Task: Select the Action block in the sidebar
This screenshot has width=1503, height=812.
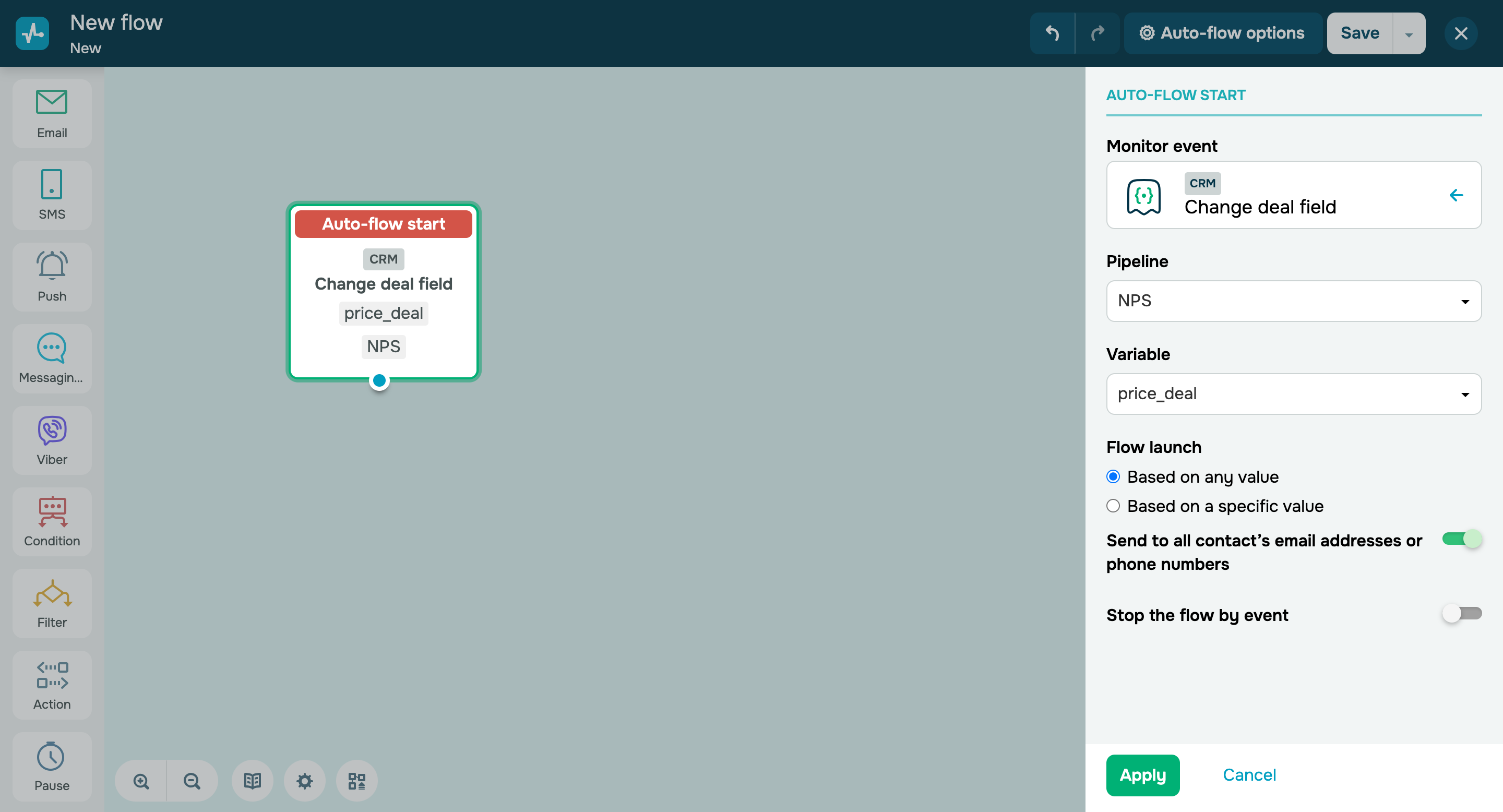Action: pyautogui.click(x=51, y=684)
